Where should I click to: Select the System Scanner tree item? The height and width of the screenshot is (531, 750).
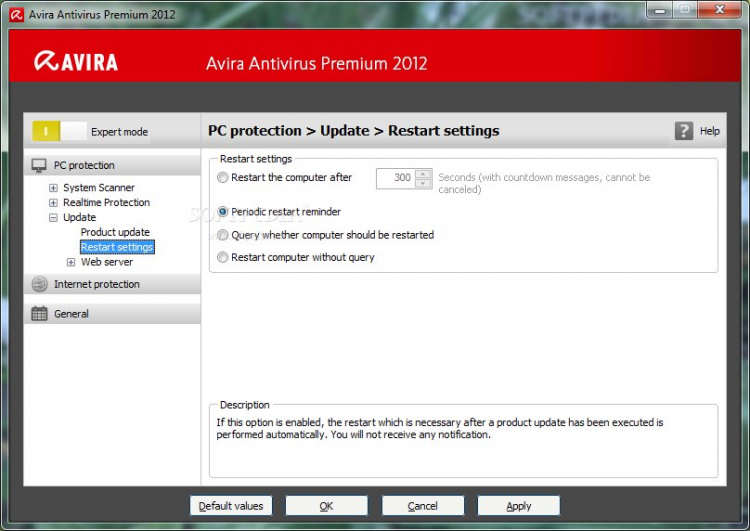99,188
